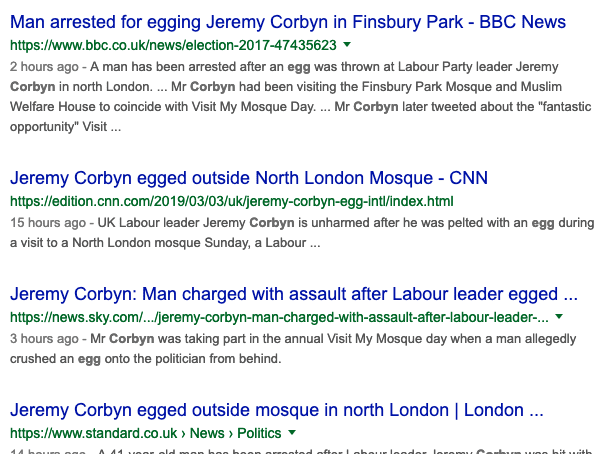This screenshot has width=615, height=454.
Task: Open the BBC News egging arrest article
Action: click(288, 22)
